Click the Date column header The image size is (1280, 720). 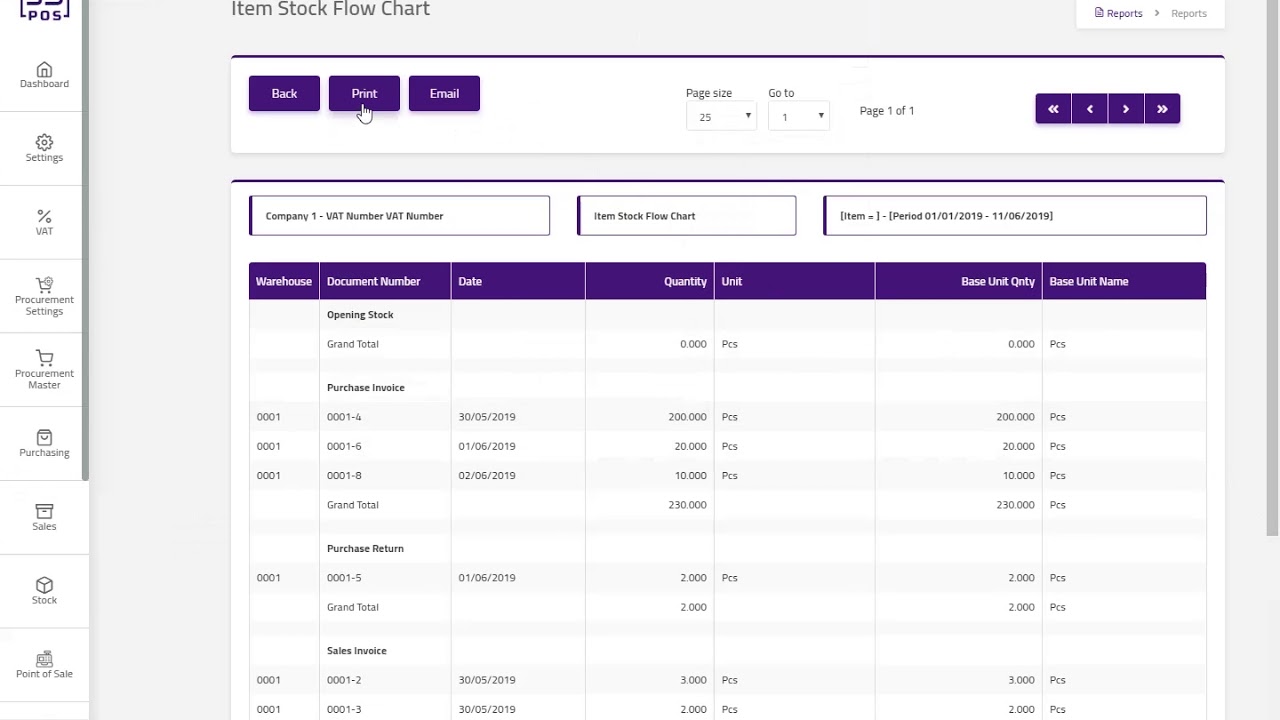pos(518,281)
